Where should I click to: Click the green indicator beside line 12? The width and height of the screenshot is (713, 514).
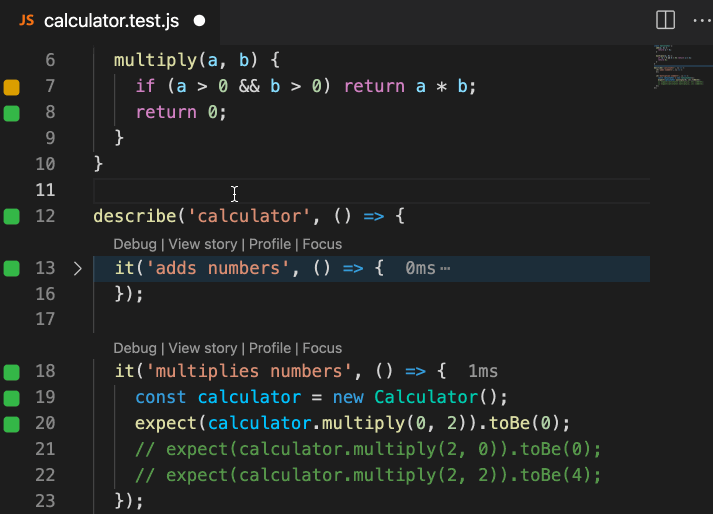12,216
